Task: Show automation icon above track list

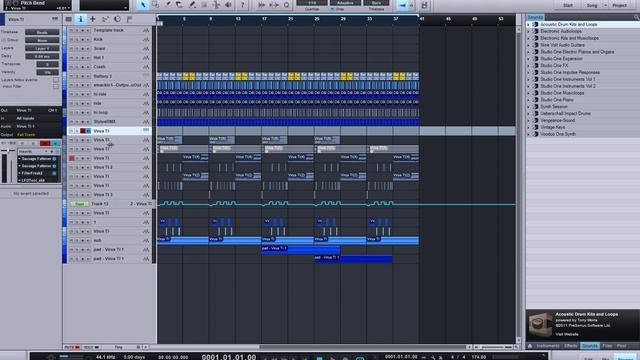Action: pyautogui.click(x=105, y=19)
